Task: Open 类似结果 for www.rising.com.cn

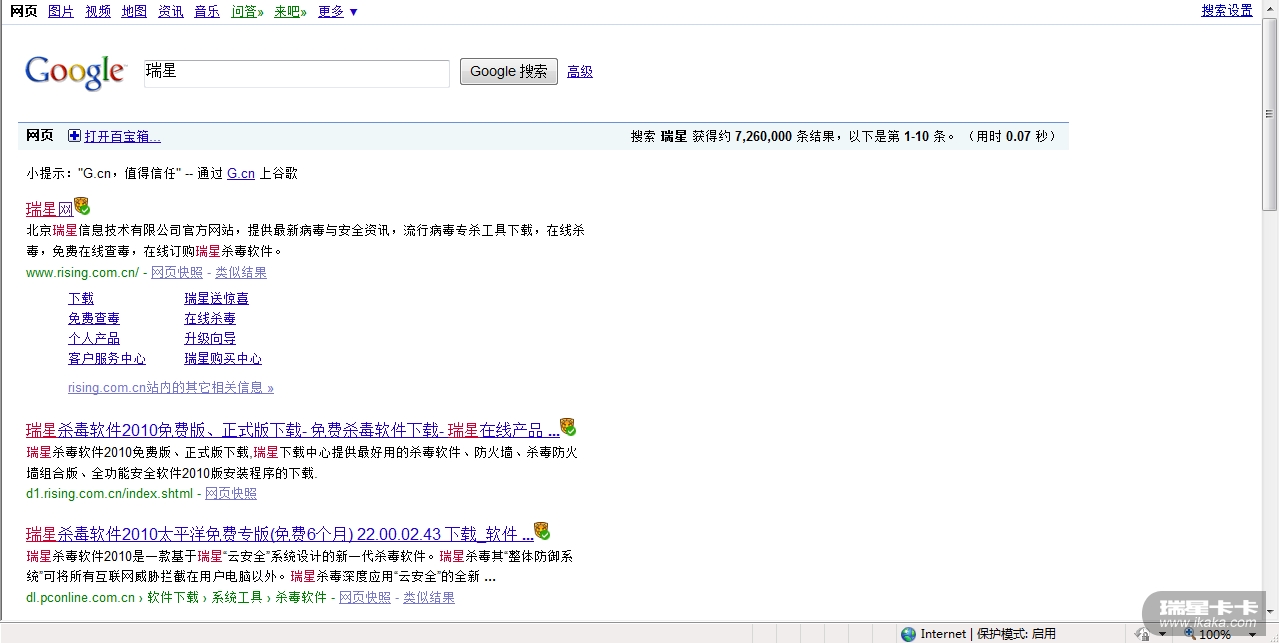Action: (x=241, y=272)
